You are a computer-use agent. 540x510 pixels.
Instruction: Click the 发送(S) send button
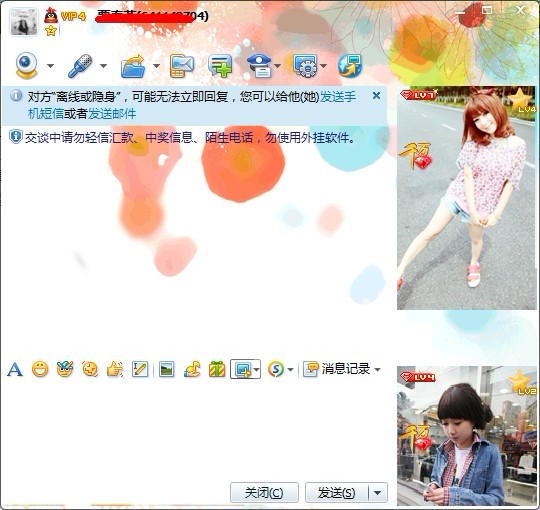[336, 493]
